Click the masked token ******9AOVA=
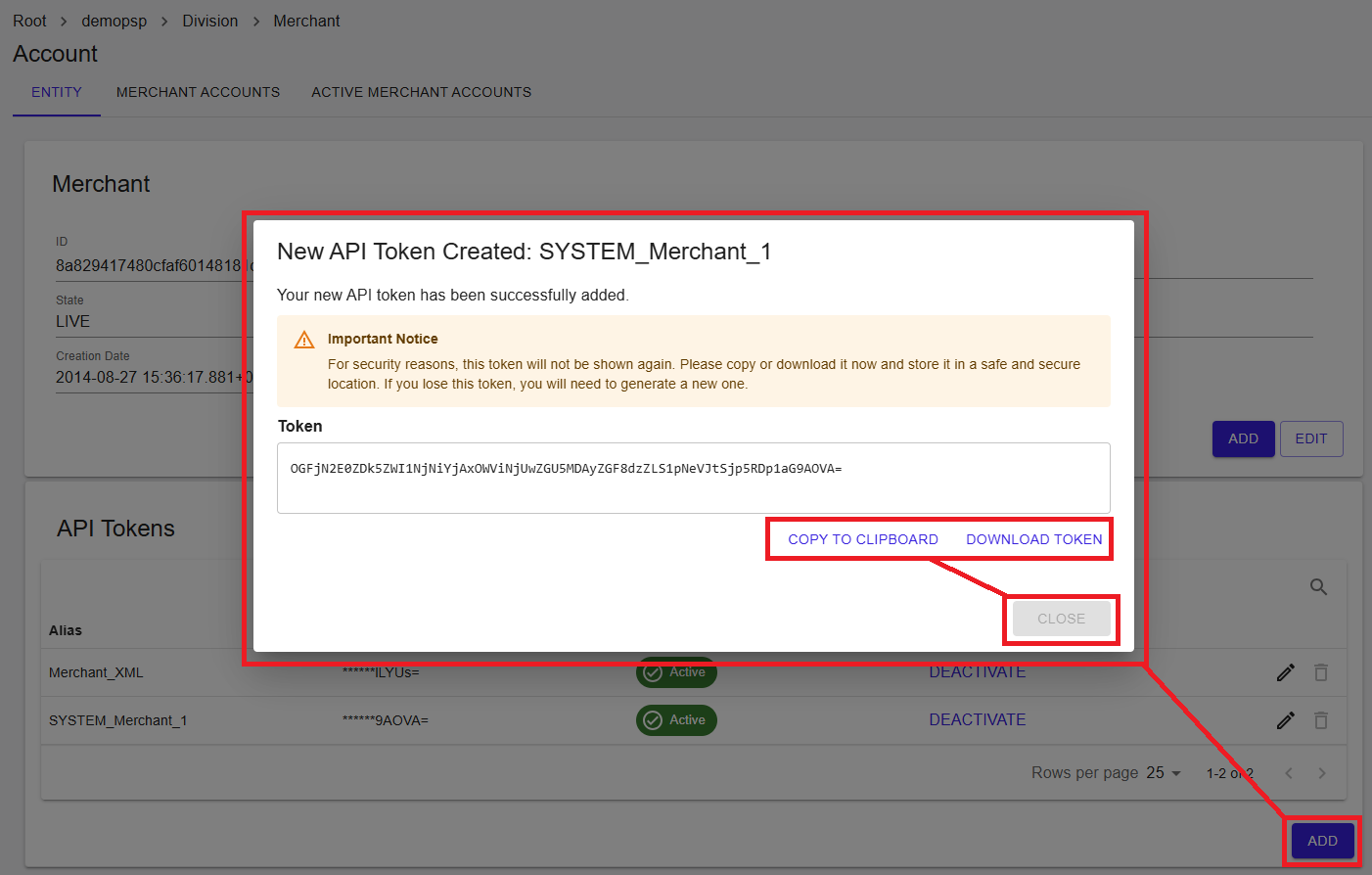The height and width of the screenshot is (875, 1372). (386, 720)
